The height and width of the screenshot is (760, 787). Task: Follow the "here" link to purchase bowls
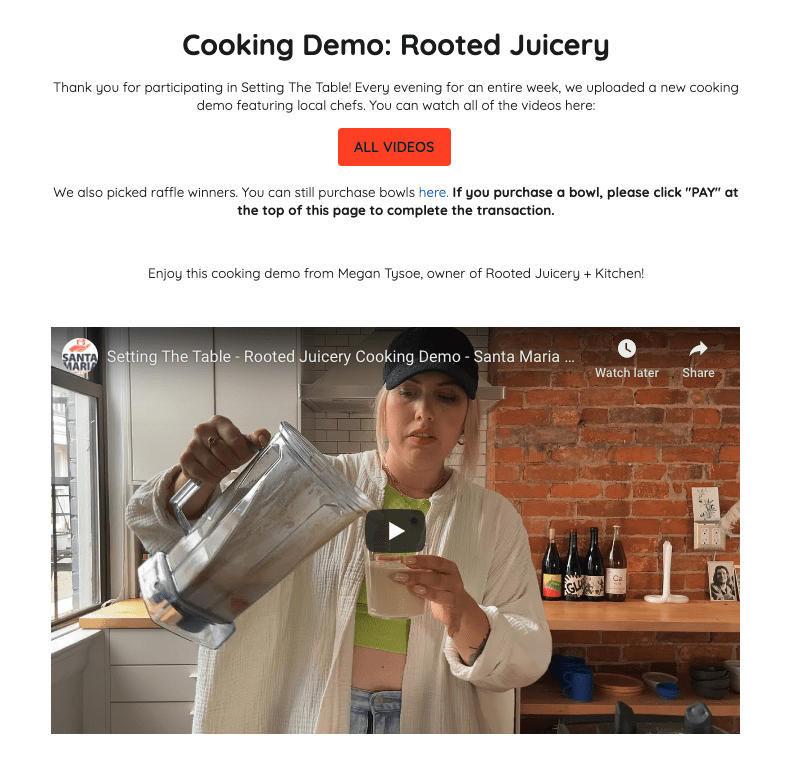pos(433,193)
